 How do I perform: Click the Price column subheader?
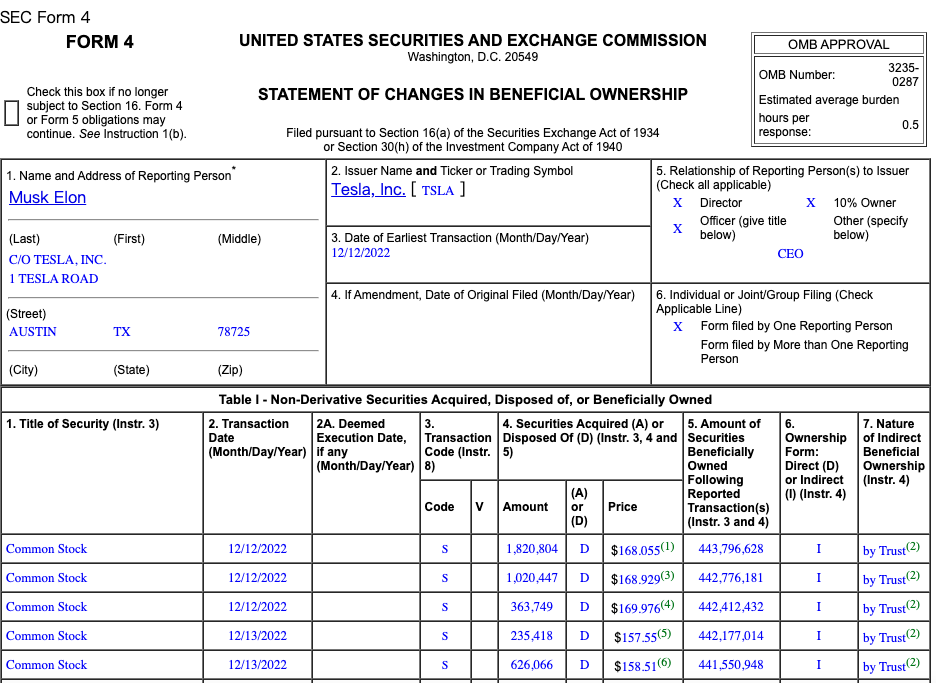pyautogui.click(x=623, y=507)
